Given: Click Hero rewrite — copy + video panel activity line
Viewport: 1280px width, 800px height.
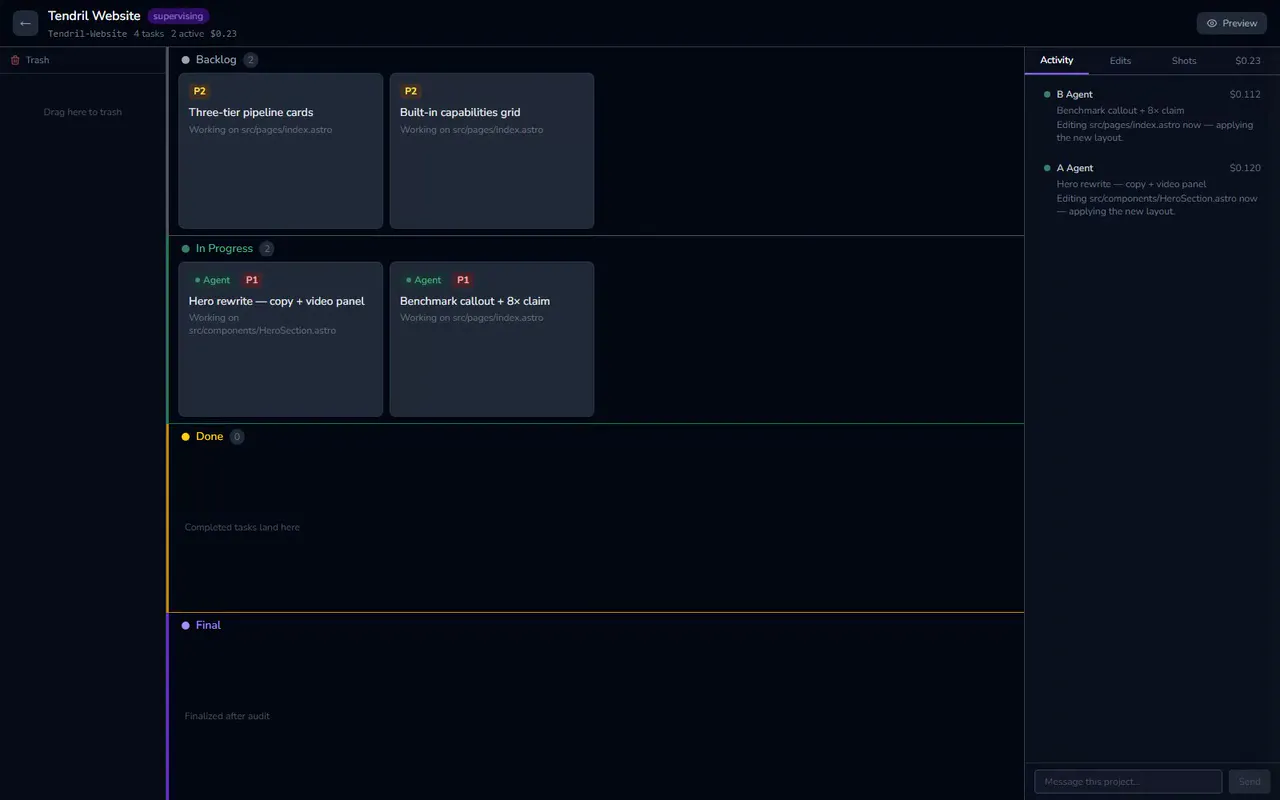Looking at the screenshot, I should (1131, 184).
